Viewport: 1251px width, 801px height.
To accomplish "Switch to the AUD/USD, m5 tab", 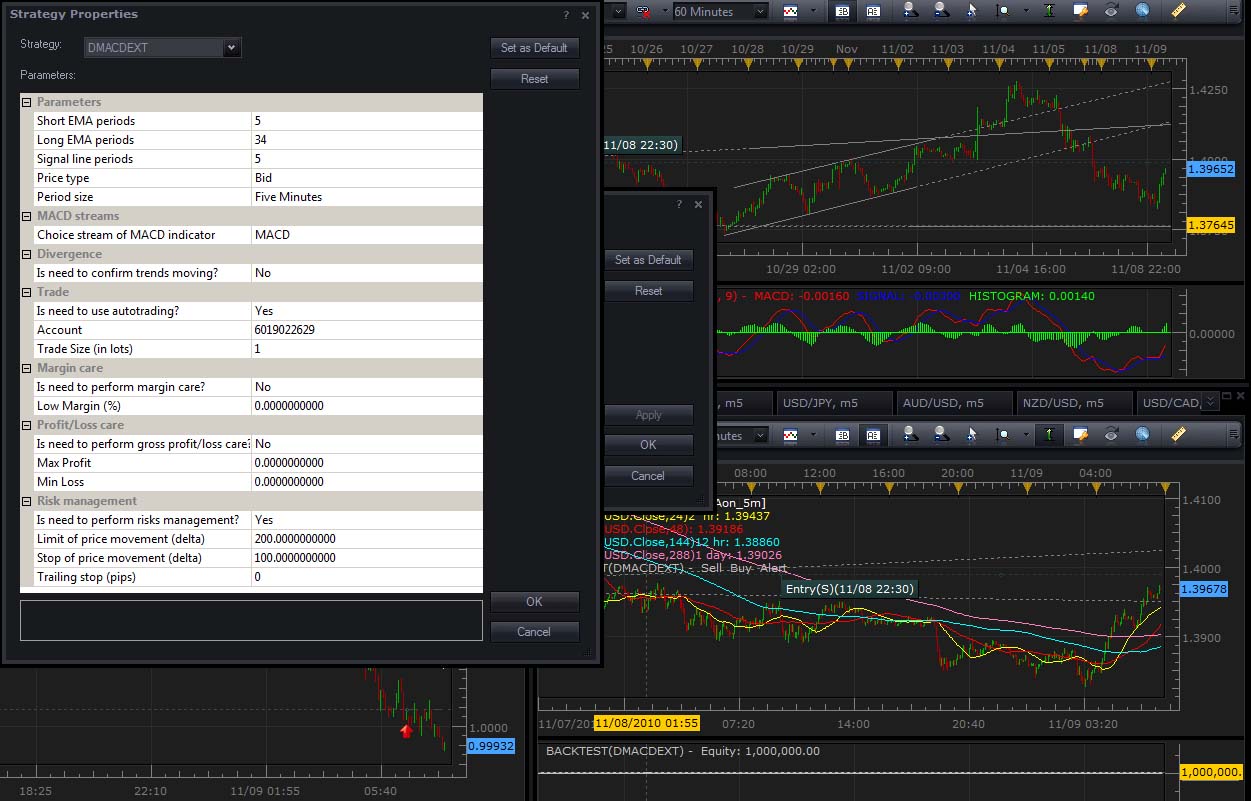I will [954, 403].
